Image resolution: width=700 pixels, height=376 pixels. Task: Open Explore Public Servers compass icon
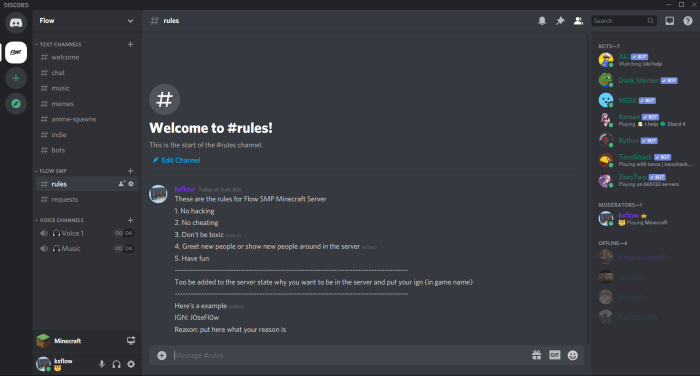[x=16, y=104]
